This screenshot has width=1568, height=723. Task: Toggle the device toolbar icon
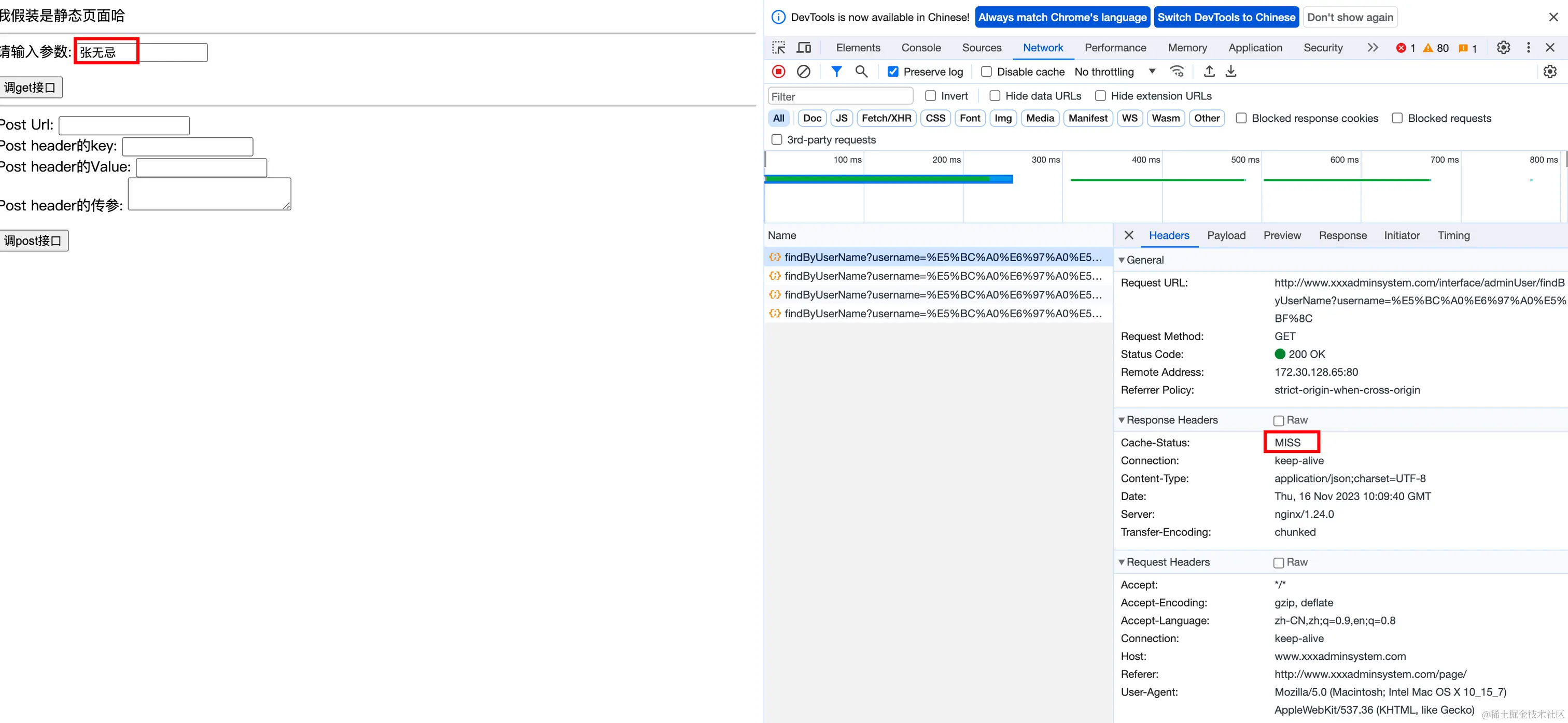pyautogui.click(x=804, y=48)
